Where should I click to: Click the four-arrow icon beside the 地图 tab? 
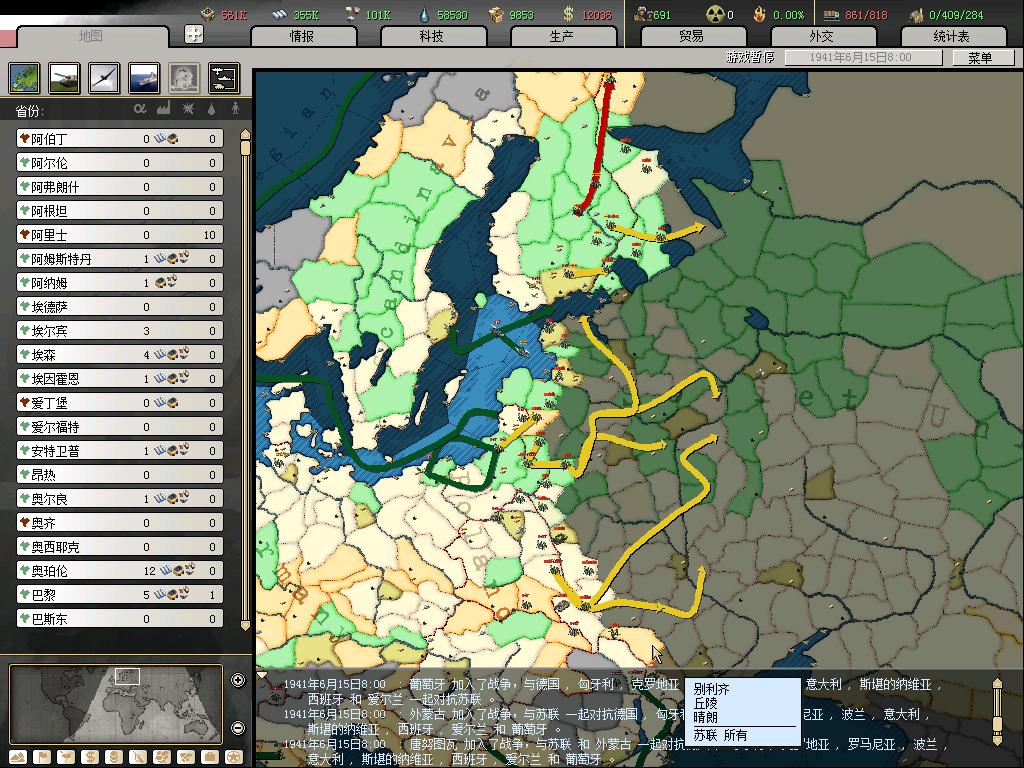[194, 34]
